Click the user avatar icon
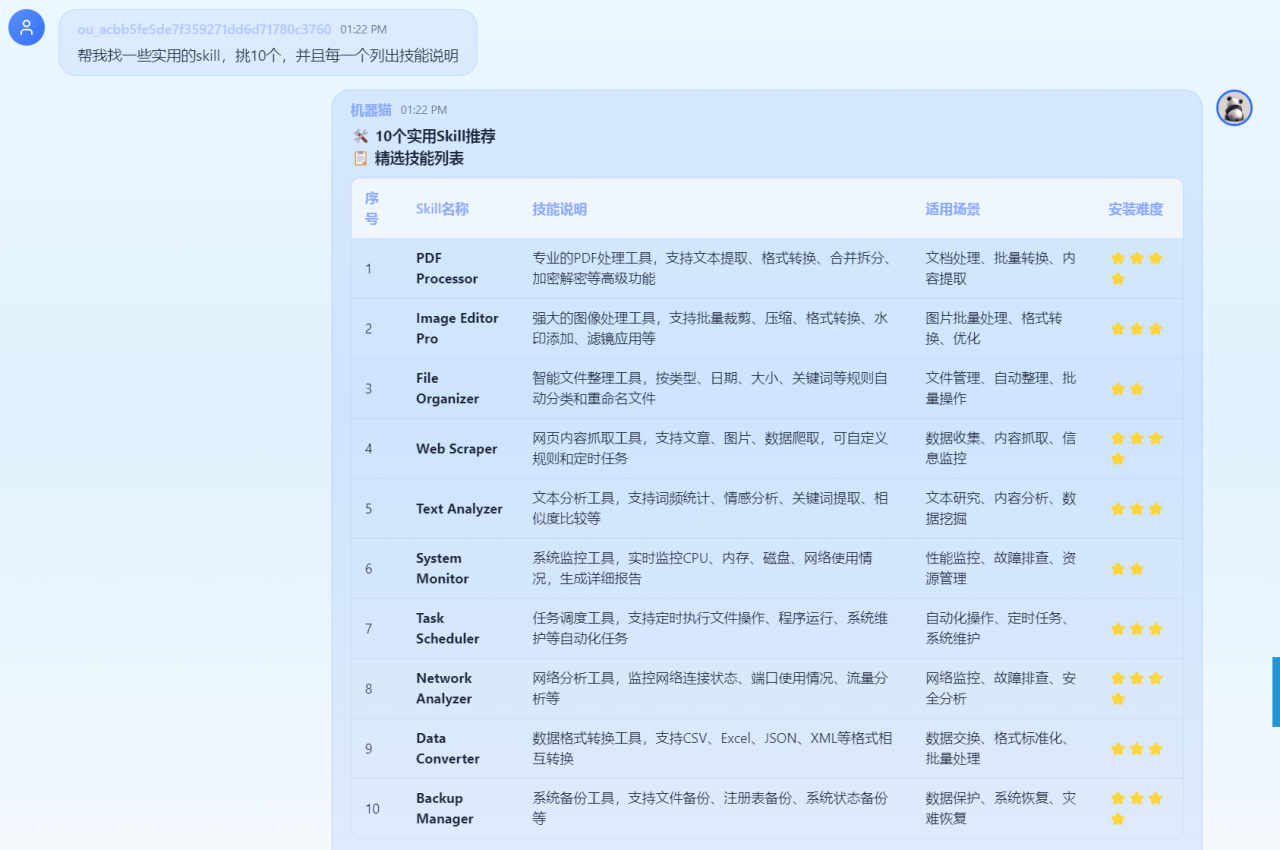Image resolution: width=1280 pixels, height=850 pixels. 26,27
